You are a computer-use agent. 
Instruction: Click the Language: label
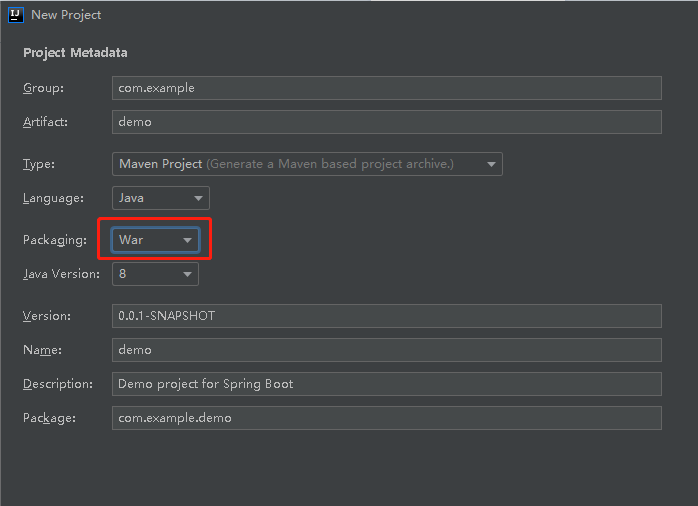click(53, 198)
